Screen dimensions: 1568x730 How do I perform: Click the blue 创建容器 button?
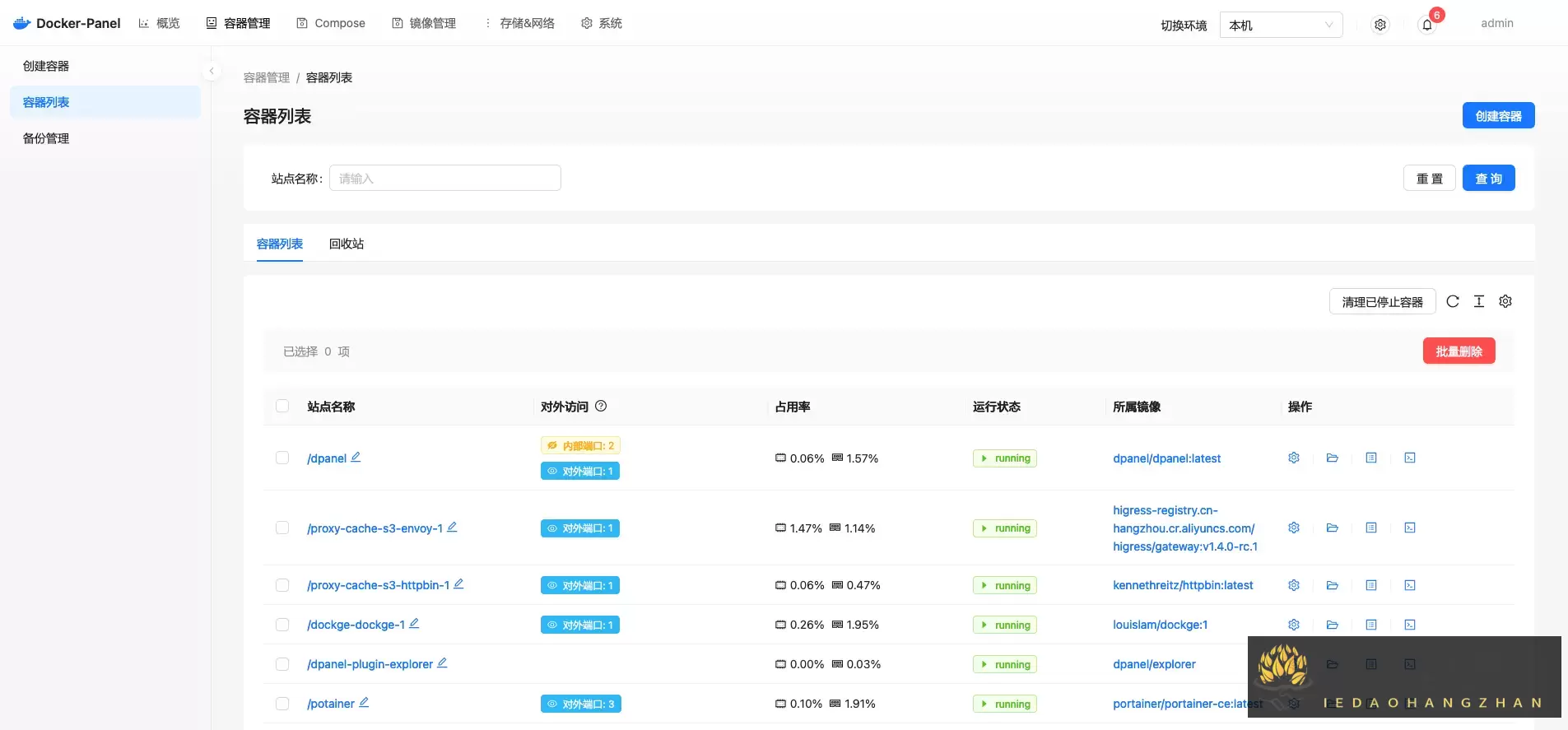[1498, 115]
